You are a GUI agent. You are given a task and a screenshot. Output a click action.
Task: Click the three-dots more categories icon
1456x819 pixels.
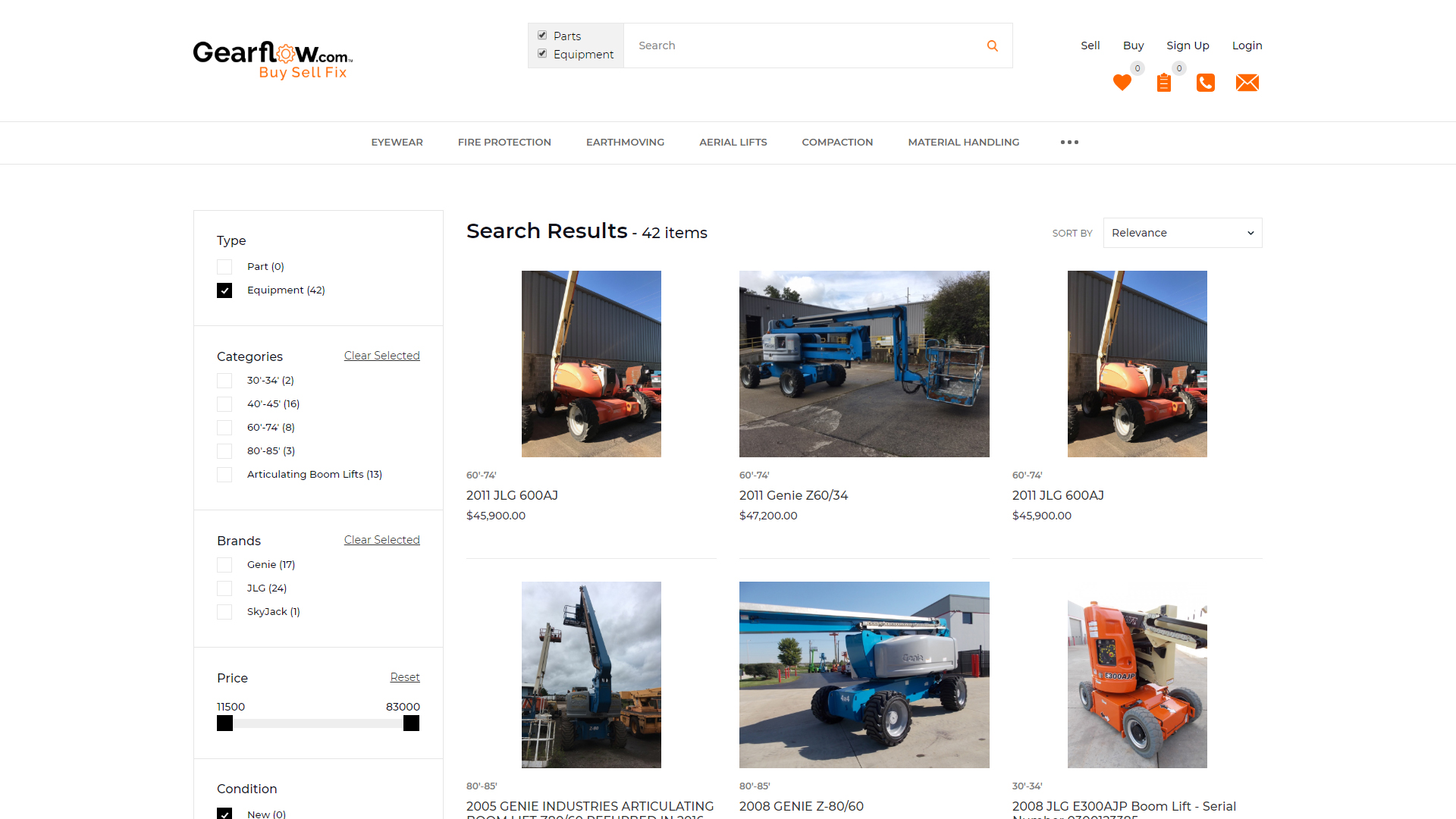[x=1069, y=142]
